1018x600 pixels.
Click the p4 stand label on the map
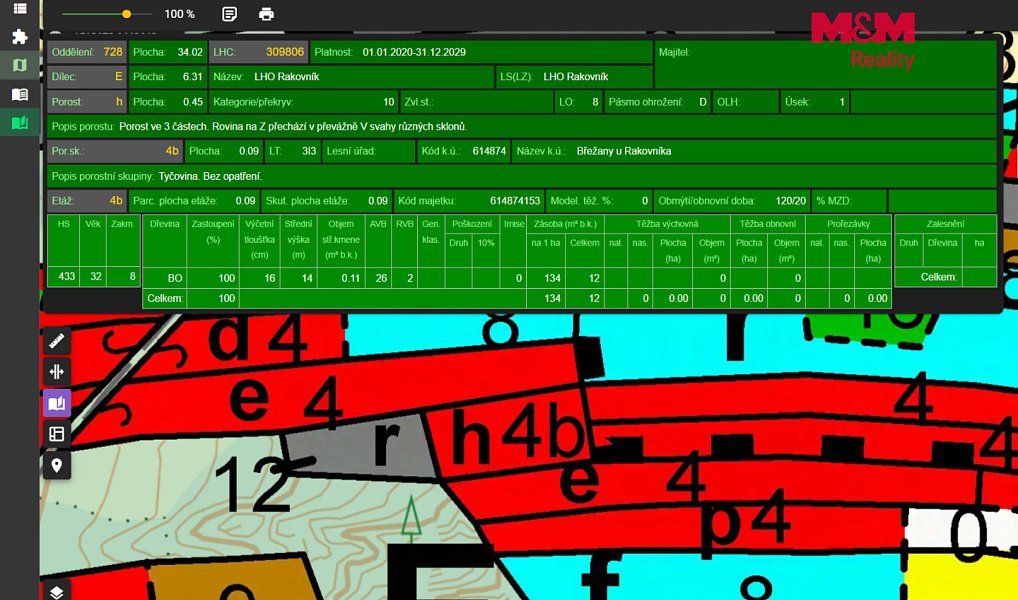747,523
